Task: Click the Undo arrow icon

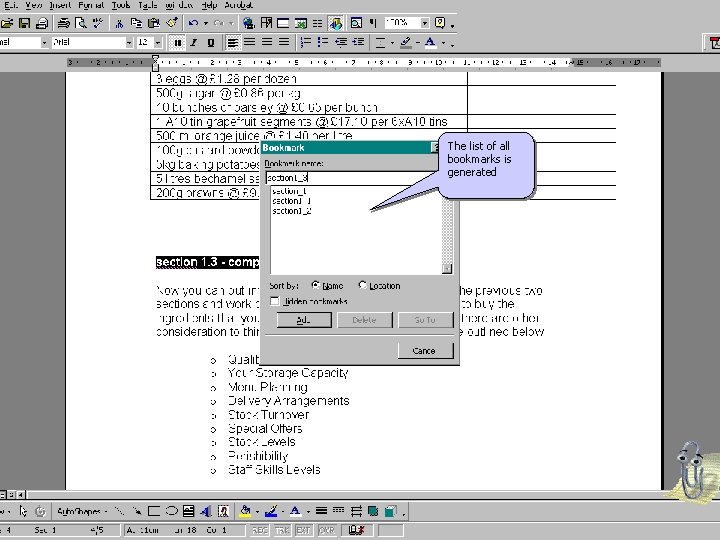Action: 193,22
